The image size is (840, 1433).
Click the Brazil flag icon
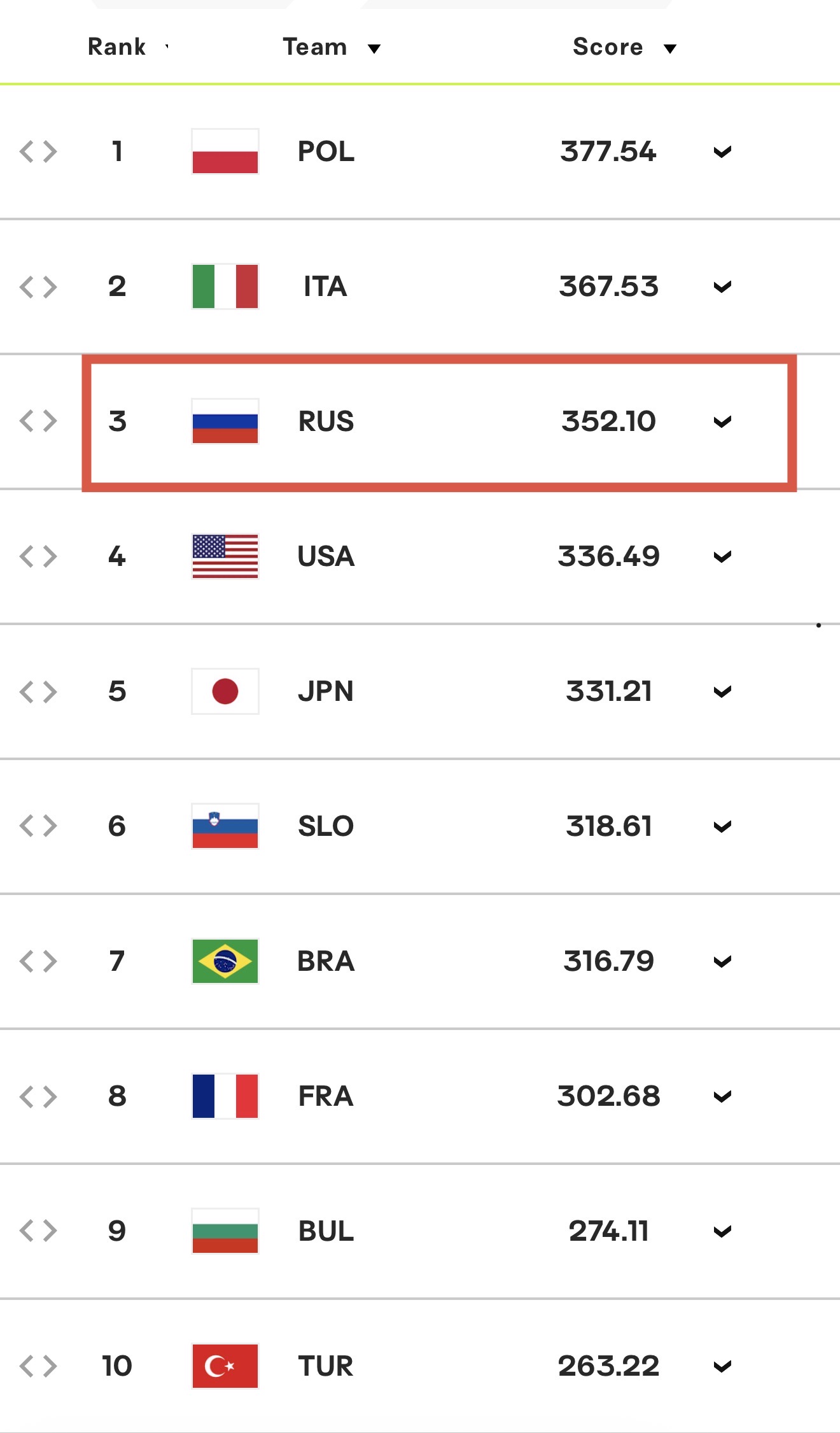tap(225, 961)
